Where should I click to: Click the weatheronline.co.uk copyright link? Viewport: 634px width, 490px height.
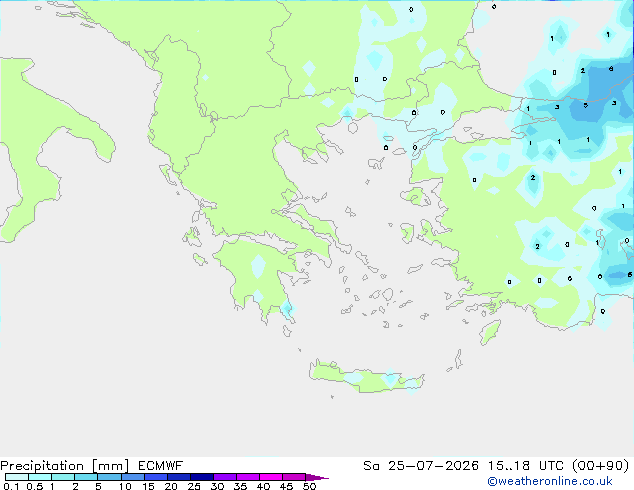[550, 481]
